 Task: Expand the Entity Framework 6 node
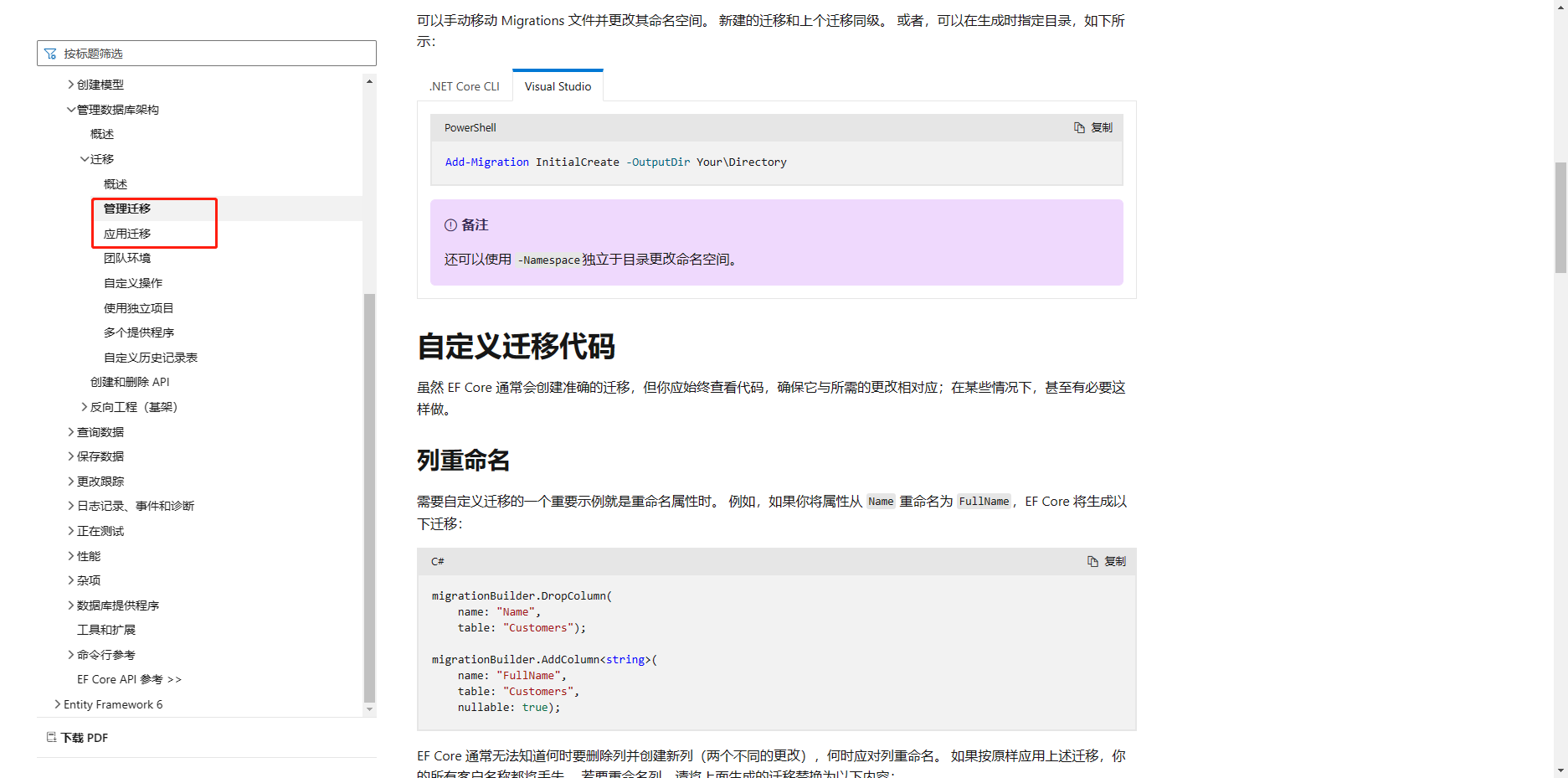coord(58,704)
